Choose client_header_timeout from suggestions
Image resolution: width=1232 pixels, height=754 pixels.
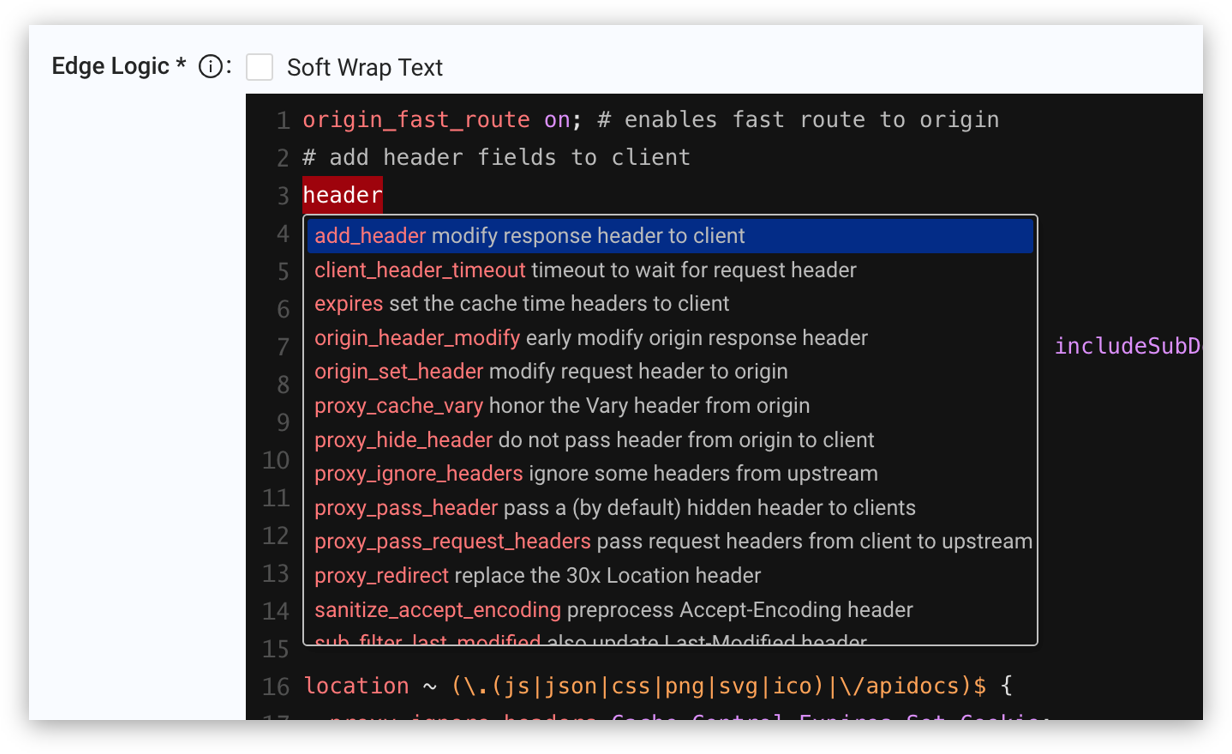click(670, 270)
